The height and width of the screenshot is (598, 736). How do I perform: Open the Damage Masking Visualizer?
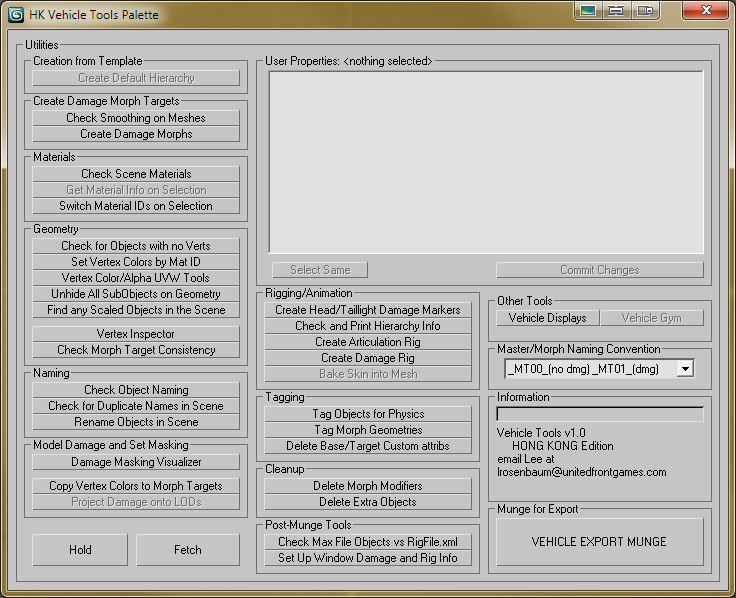point(136,462)
